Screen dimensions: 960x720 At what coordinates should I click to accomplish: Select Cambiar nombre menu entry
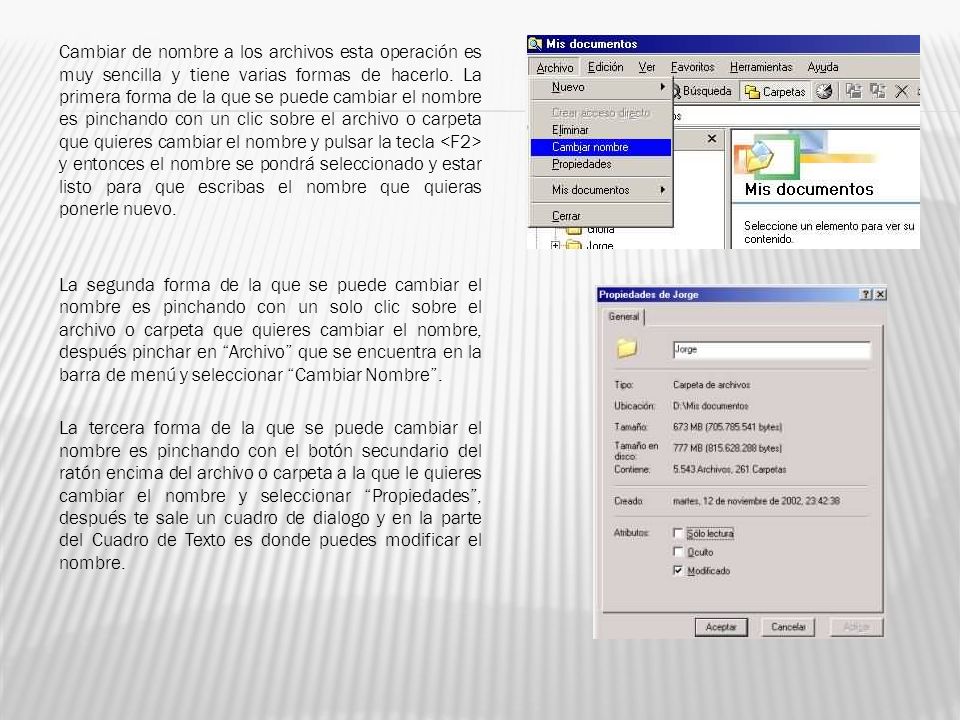tap(601, 147)
